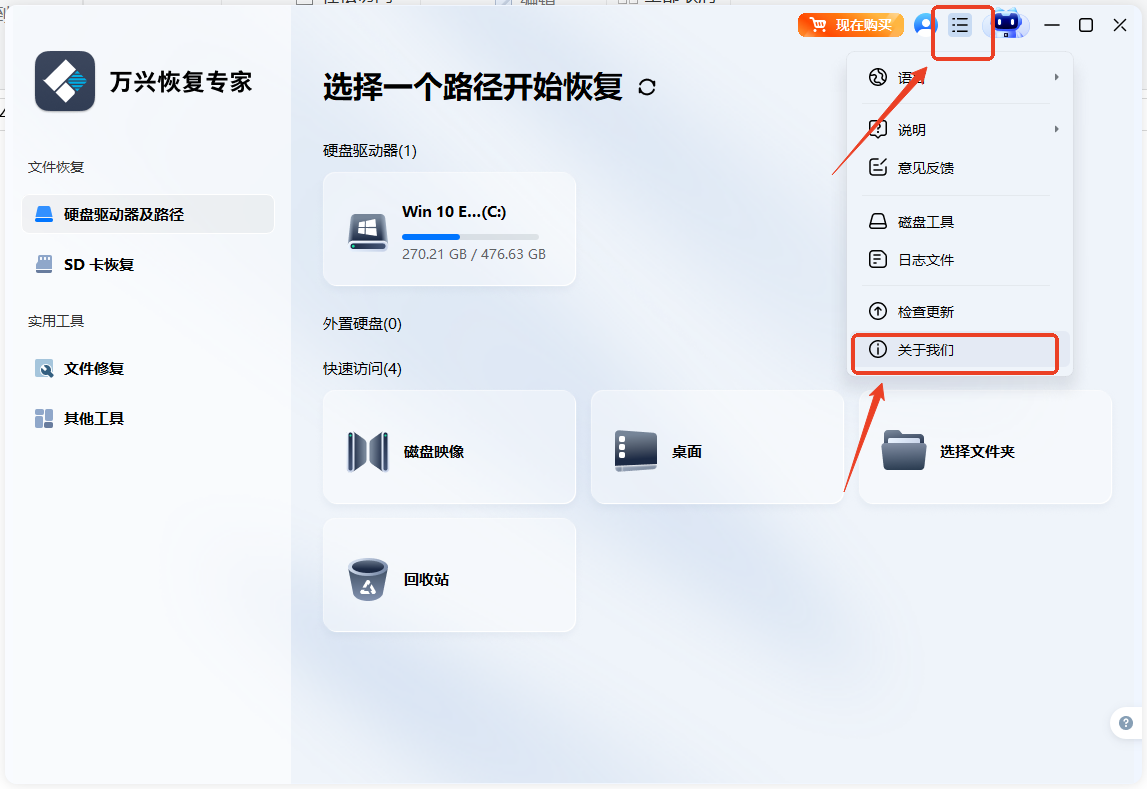
Task: Select 检查更新 in the menu
Action: [x=959, y=312]
